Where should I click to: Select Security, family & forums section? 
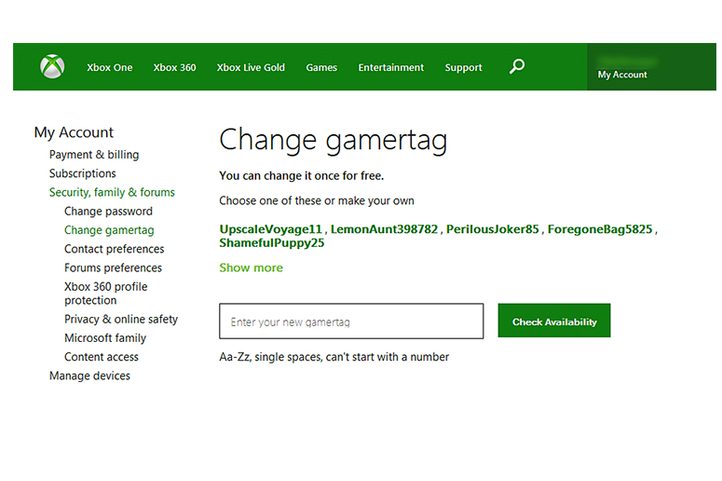[x=112, y=192]
